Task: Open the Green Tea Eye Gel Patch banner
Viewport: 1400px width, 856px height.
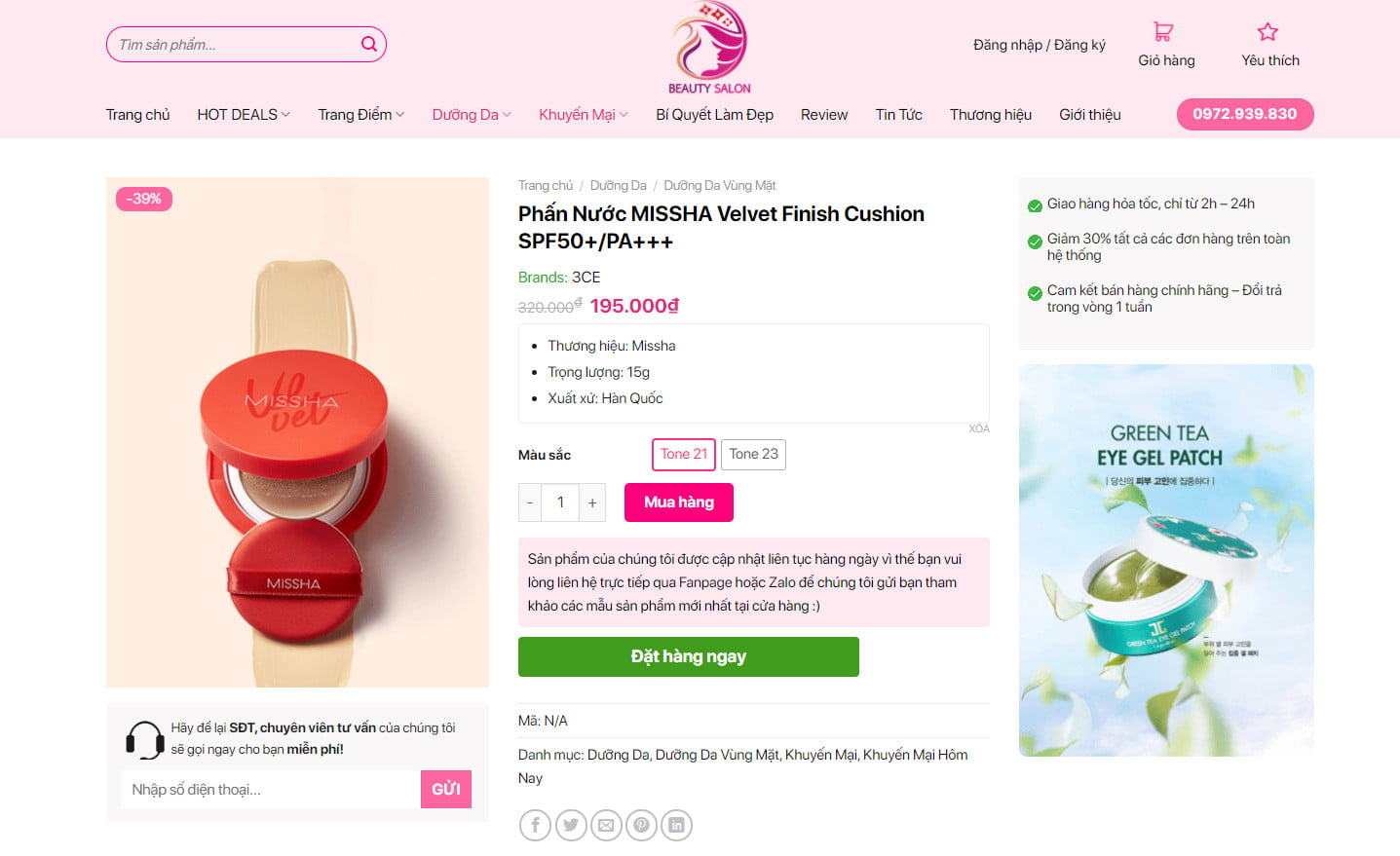Action: point(1166,560)
